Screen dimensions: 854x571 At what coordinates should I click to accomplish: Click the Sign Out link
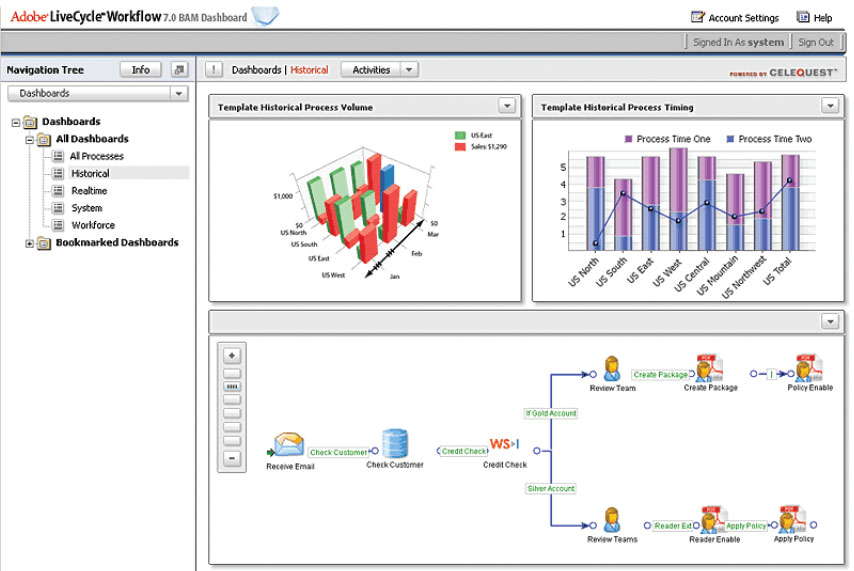[815, 42]
